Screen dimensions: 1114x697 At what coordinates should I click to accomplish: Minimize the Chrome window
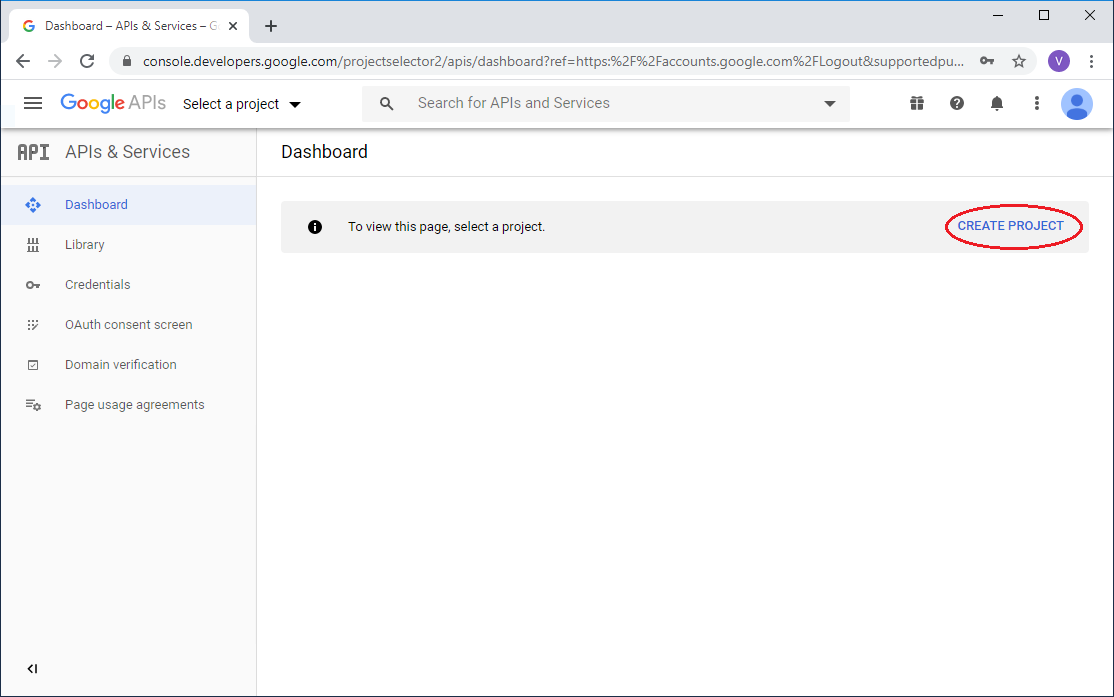[998, 15]
